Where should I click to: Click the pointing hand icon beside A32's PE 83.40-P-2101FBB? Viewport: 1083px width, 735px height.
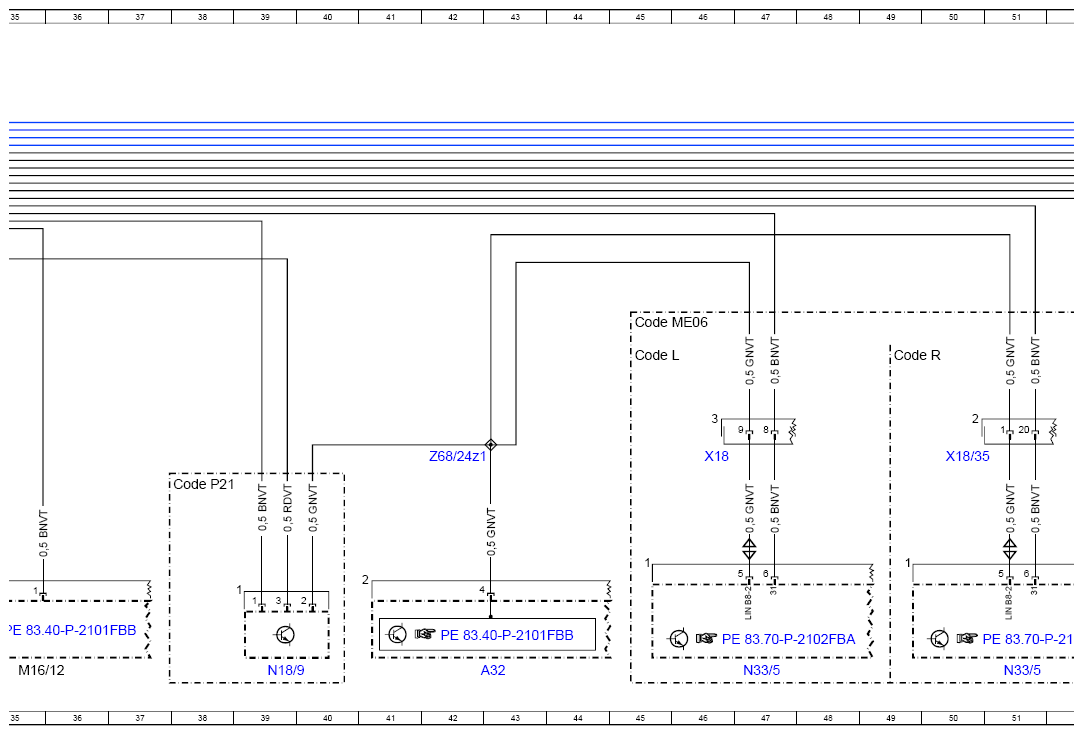pos(425,634)
